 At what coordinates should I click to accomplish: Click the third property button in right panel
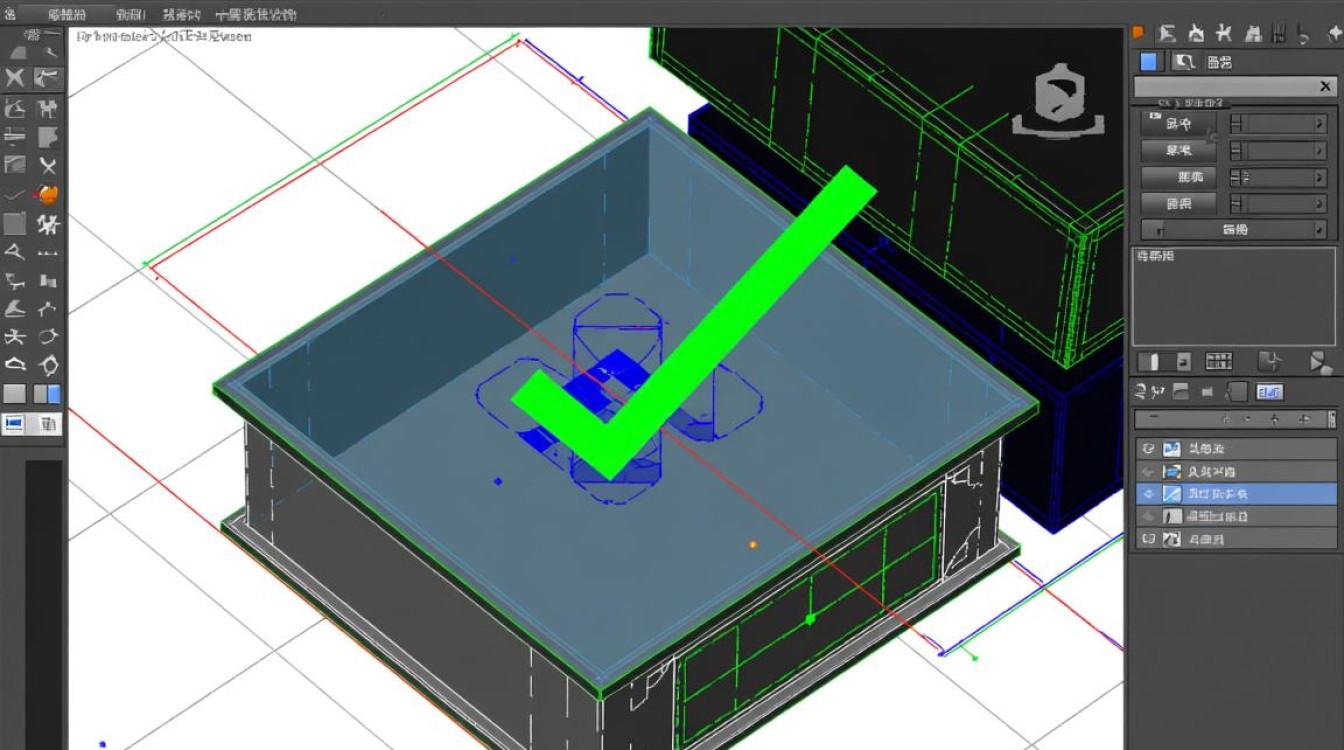click(1178, 177)
